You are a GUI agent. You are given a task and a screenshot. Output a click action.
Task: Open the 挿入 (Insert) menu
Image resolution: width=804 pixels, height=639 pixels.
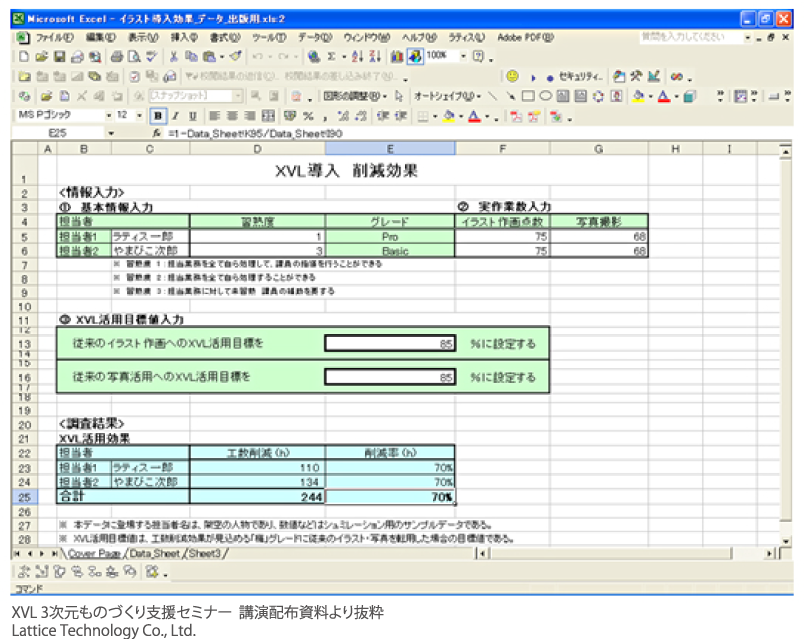point(184,37)
